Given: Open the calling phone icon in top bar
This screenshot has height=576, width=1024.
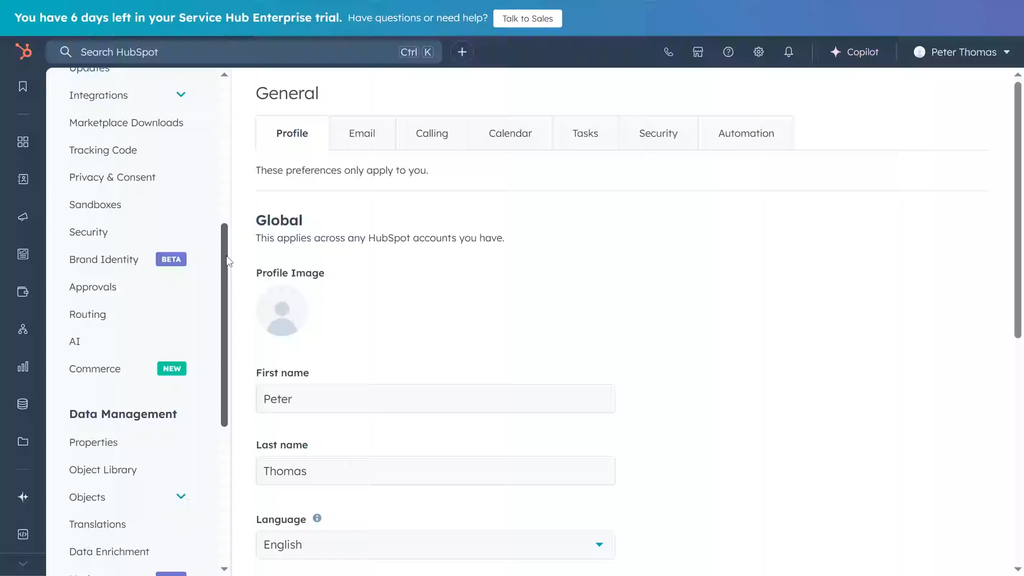Looking at the screenshot, I should tap(668, 52).
